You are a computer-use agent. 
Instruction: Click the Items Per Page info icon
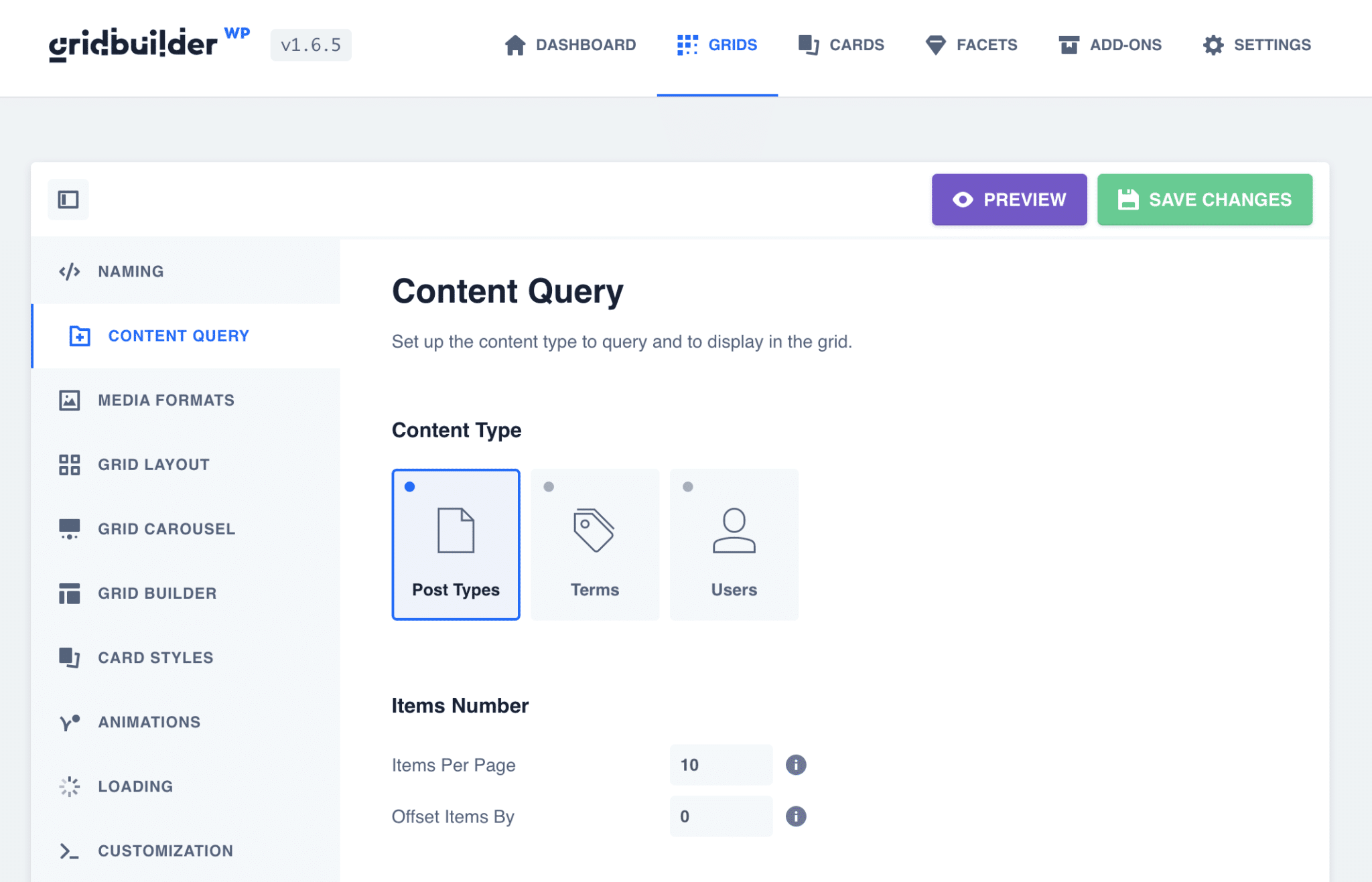coord(796,765)
